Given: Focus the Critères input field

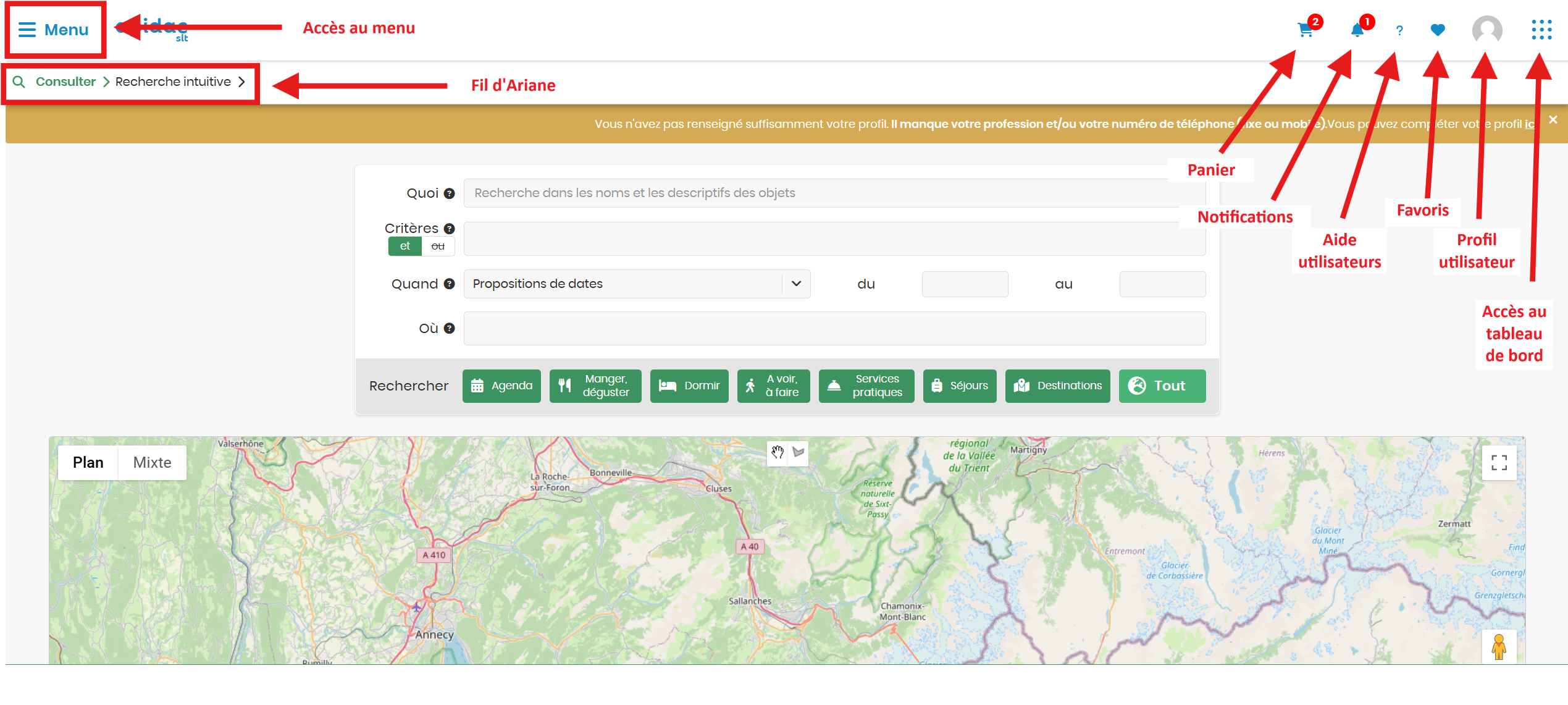Looking at the screenshot, I should pos(834,239).
